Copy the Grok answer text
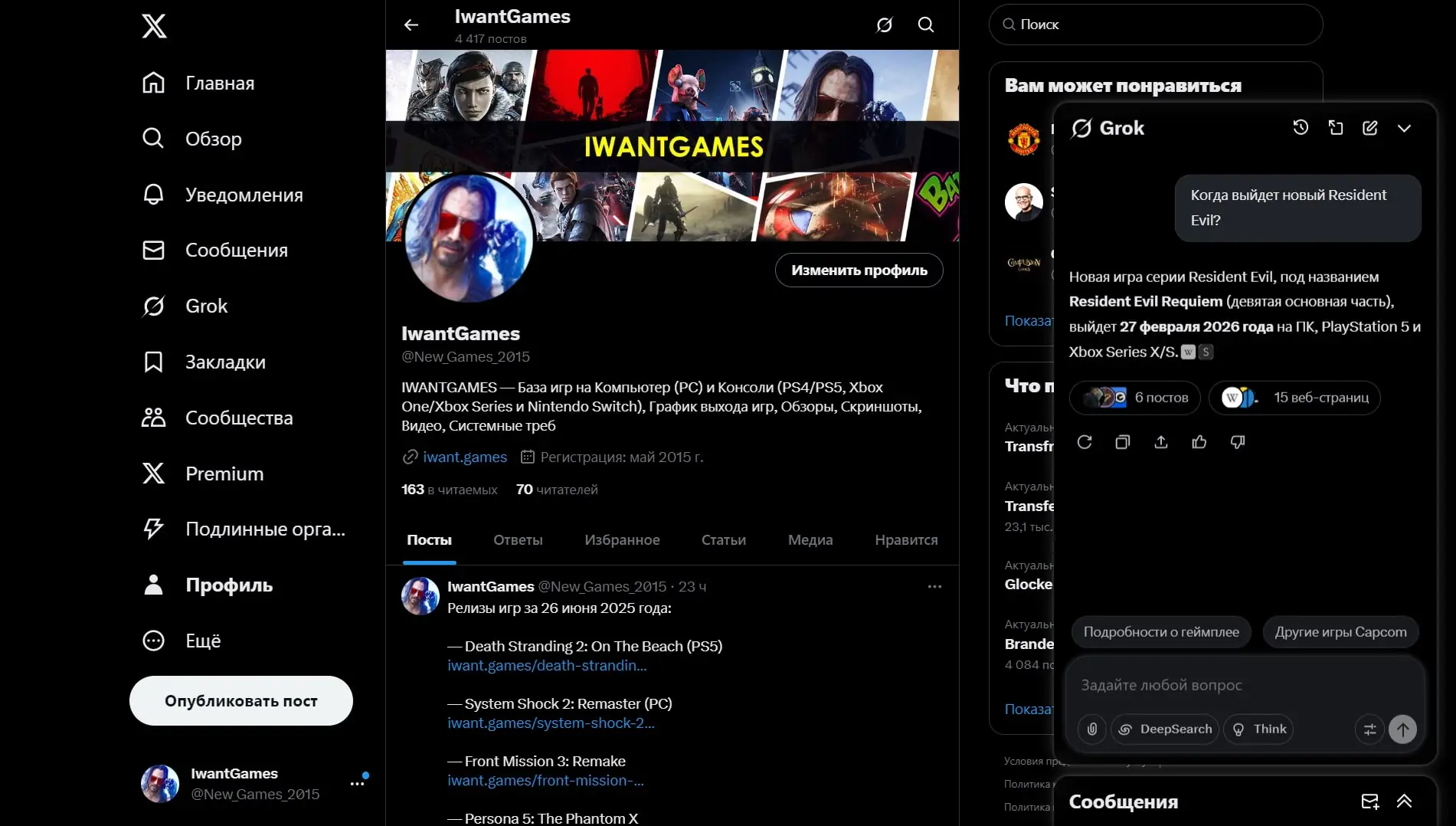 pos(1123,442)
